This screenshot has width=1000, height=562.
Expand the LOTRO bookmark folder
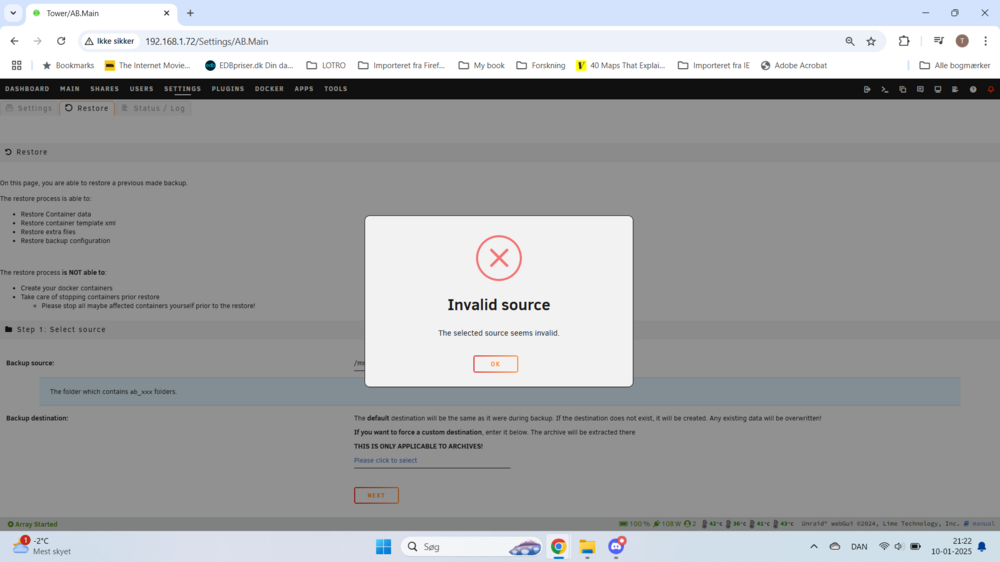click(x=326, y=65)
